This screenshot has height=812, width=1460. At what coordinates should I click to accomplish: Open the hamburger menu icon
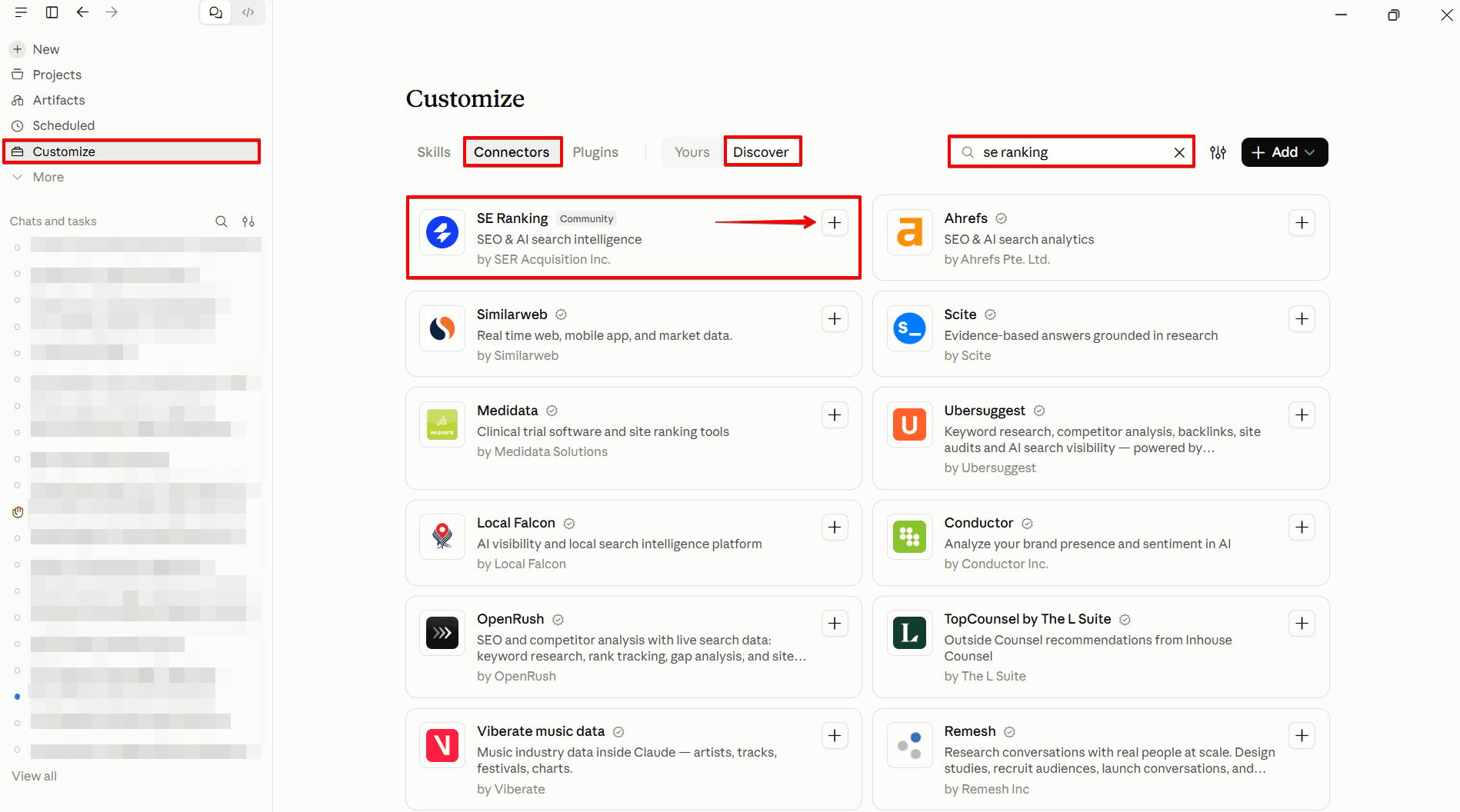click(x=21, y=12)
